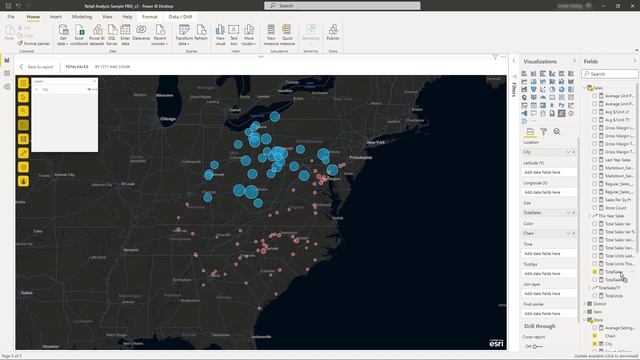The height and width of the screenshot is (360, 640).
Task: Switch to the View ribbon tab
Action: coord(107,17)
